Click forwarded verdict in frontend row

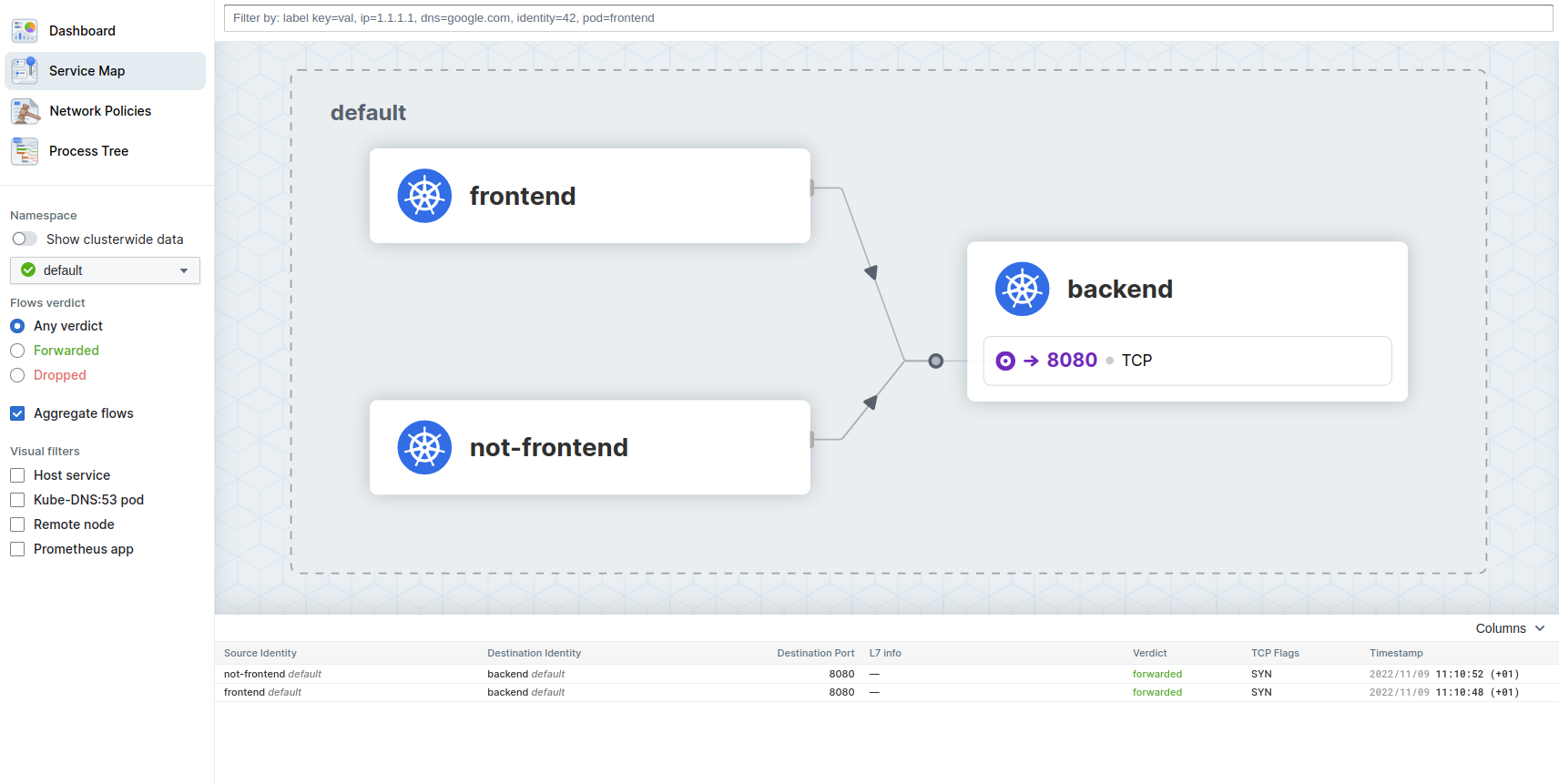coord(1157,692)
